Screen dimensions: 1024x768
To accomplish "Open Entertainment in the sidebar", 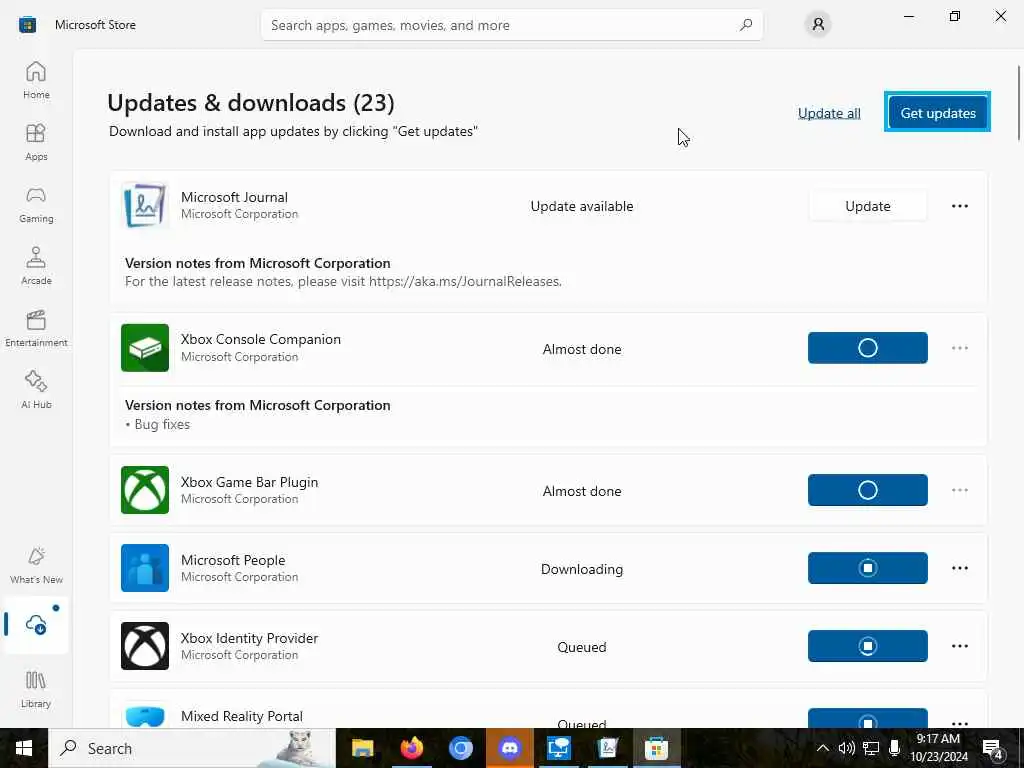I will [36, 328].
